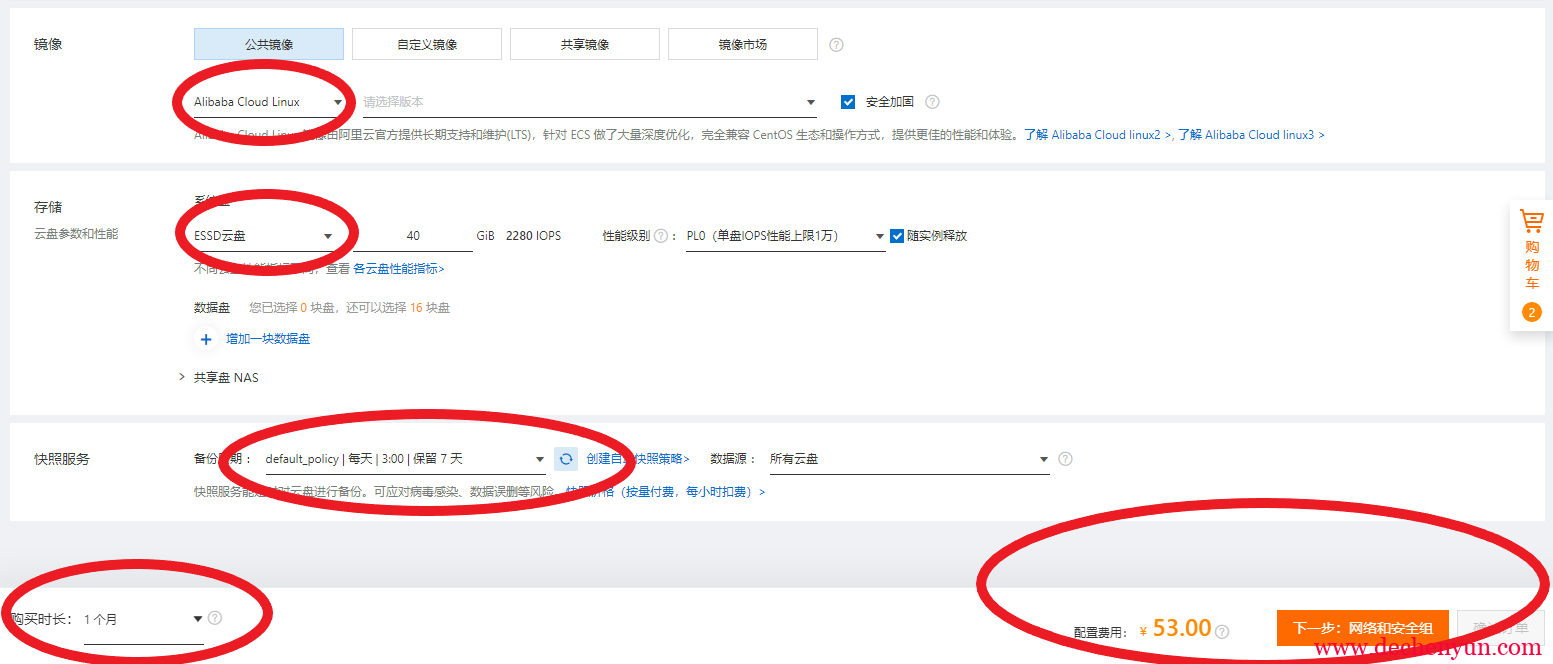Open the 购物车 shopping cart icon
Viewport: 1553px width, 664px height.
(1531, 221)
